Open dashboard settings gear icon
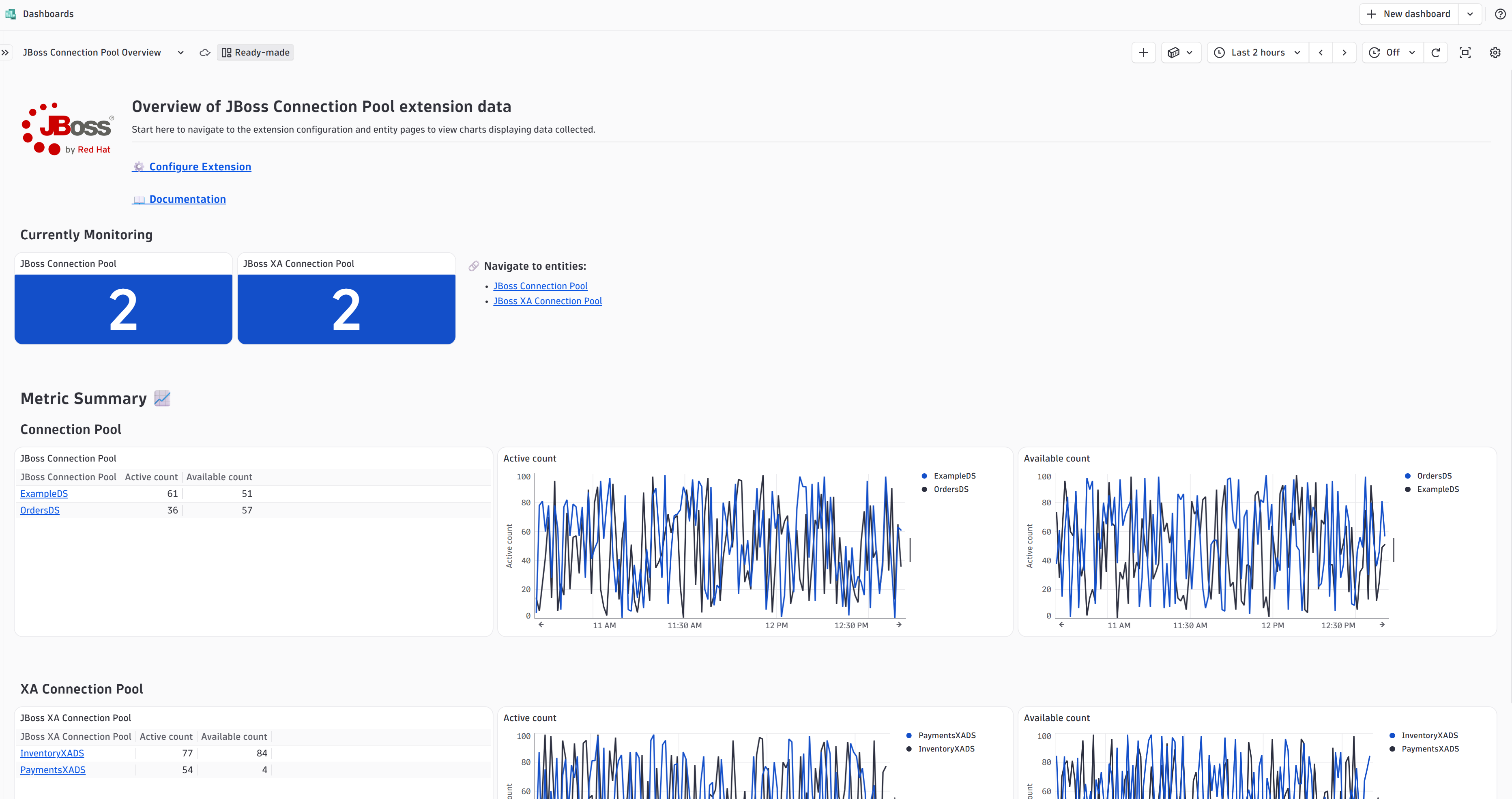The height and width of the screenshot is (799, 1512). tap(1495, 52)
